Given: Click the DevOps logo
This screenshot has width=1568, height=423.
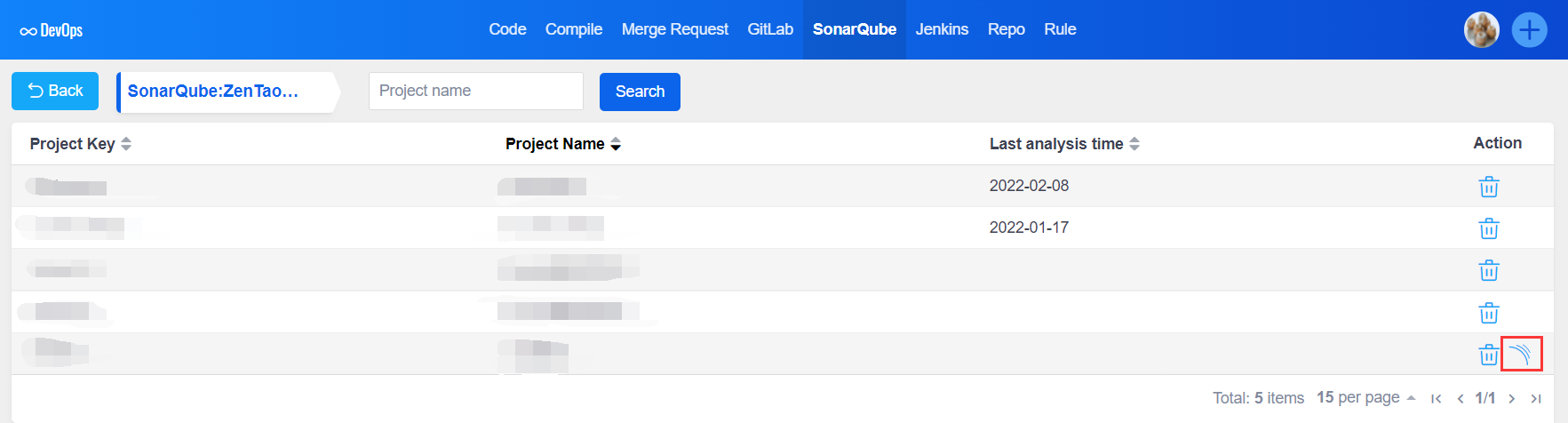Looking at the screenshot, I should 52,30.
